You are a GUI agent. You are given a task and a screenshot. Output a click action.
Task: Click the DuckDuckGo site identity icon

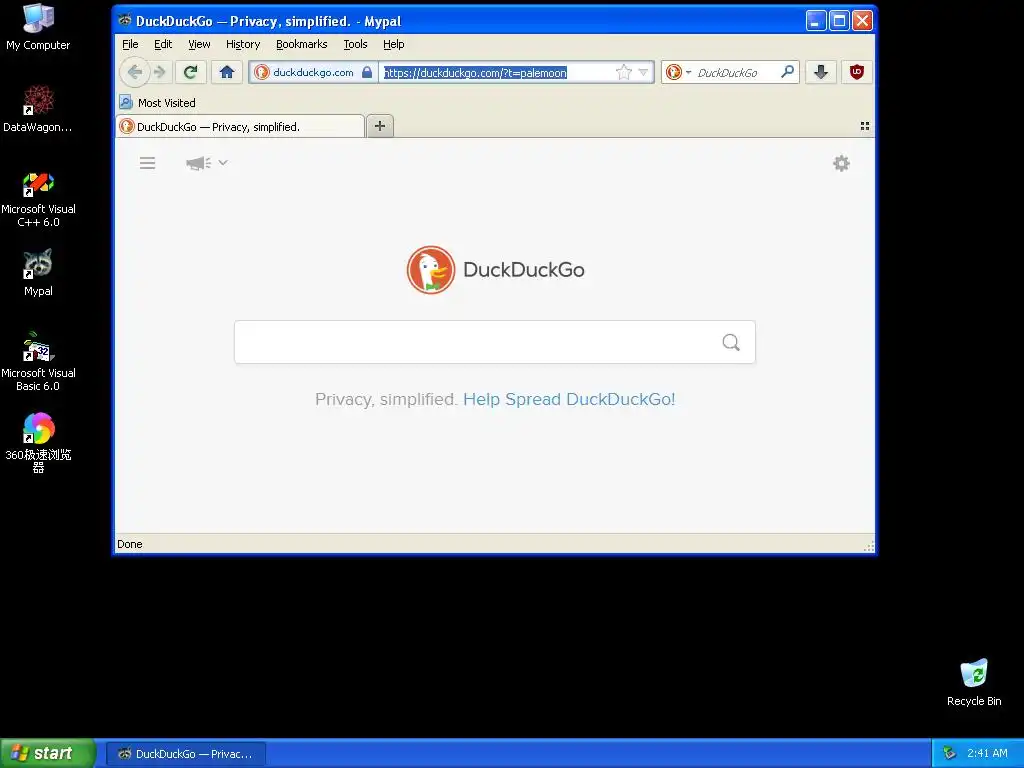(x=262, y=72)
